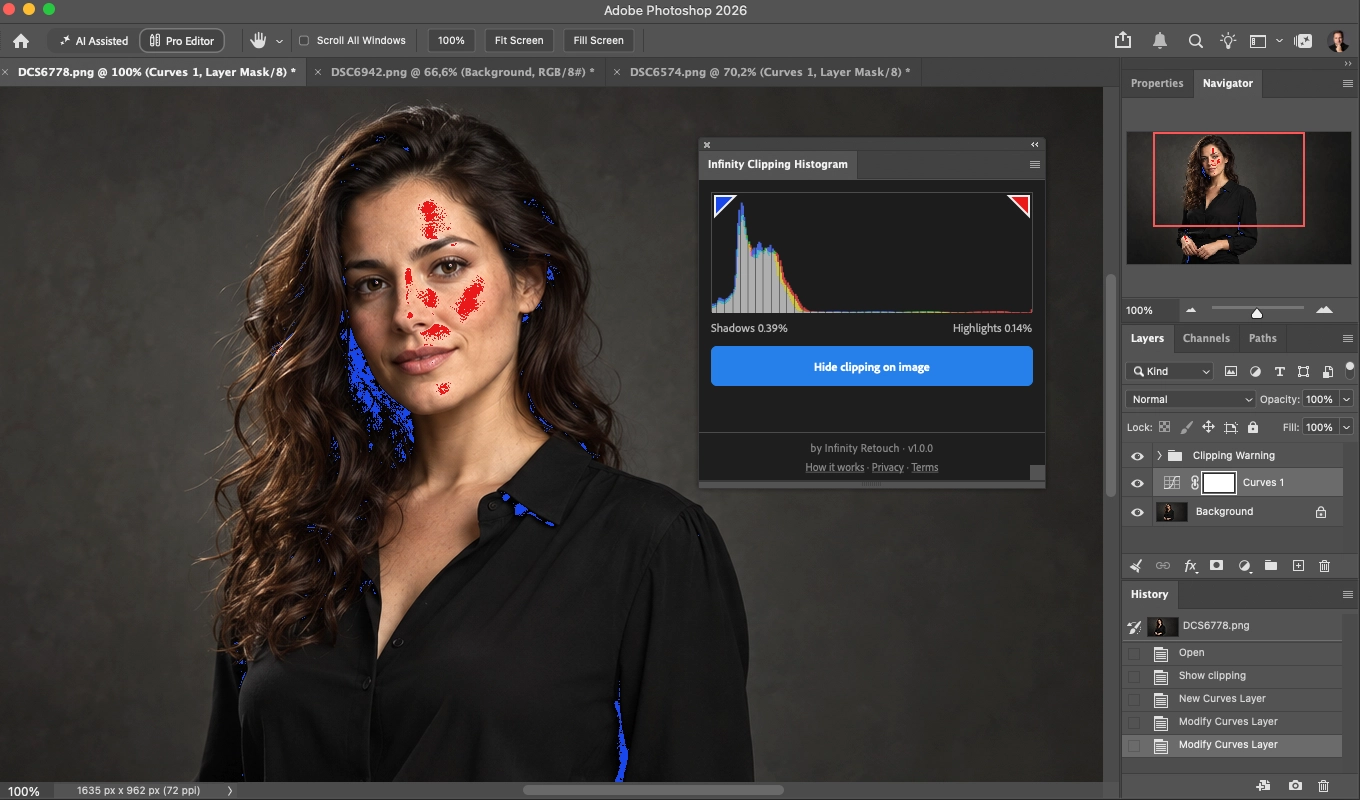Create new group with Layers folder icon
The image size is (1360, 800).
point(1271,566)
